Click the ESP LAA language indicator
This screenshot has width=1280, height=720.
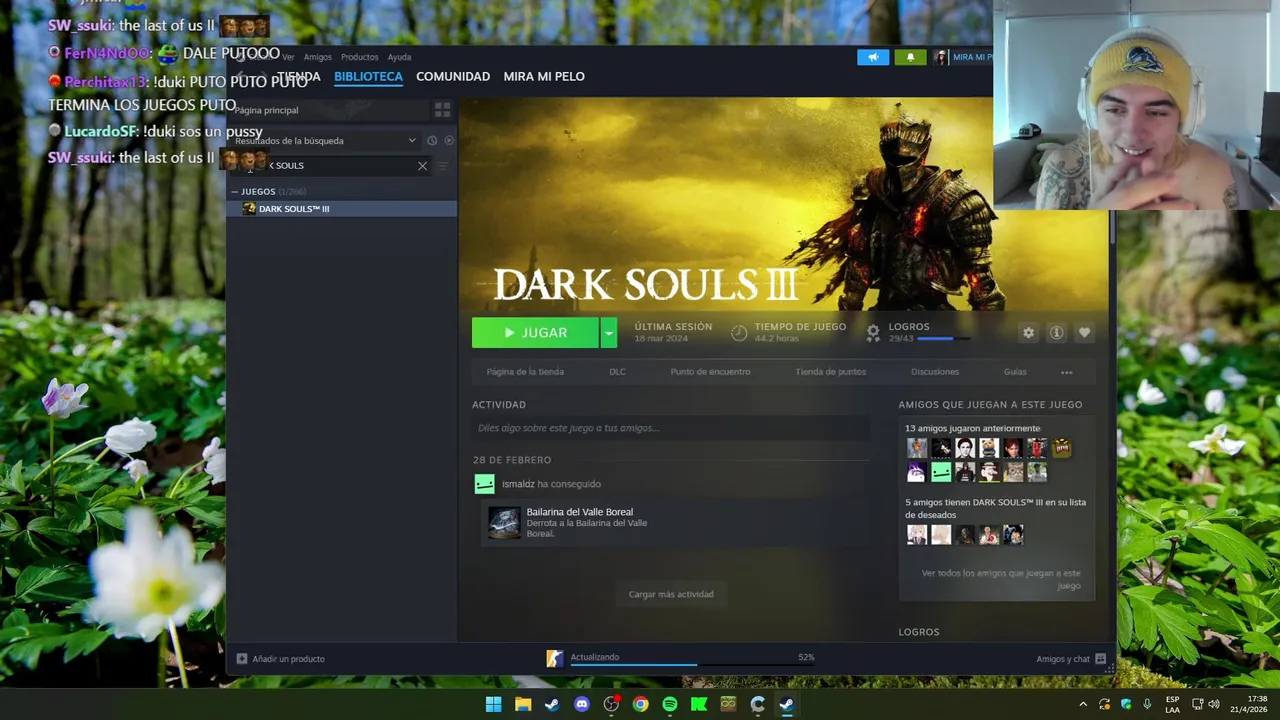pos(1173,704)
